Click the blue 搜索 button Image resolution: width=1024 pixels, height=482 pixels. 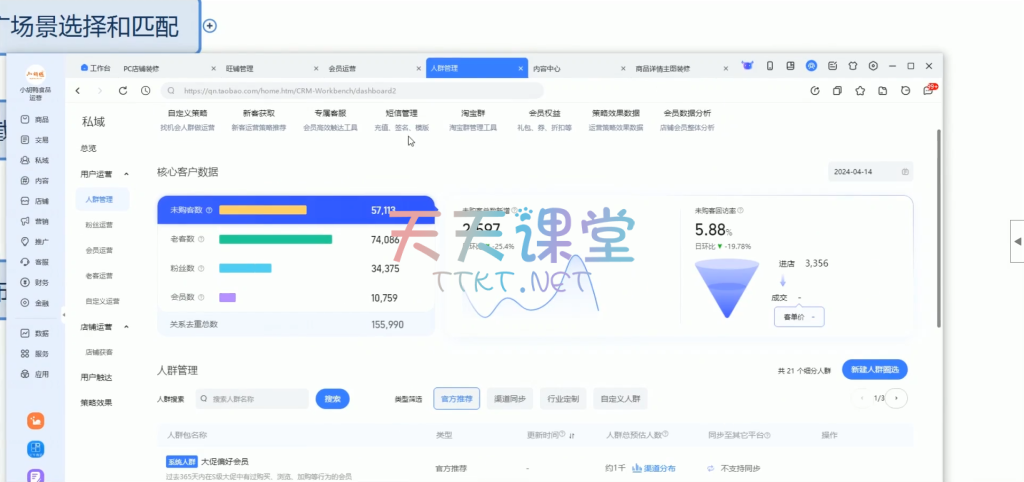tap(332, 399)
